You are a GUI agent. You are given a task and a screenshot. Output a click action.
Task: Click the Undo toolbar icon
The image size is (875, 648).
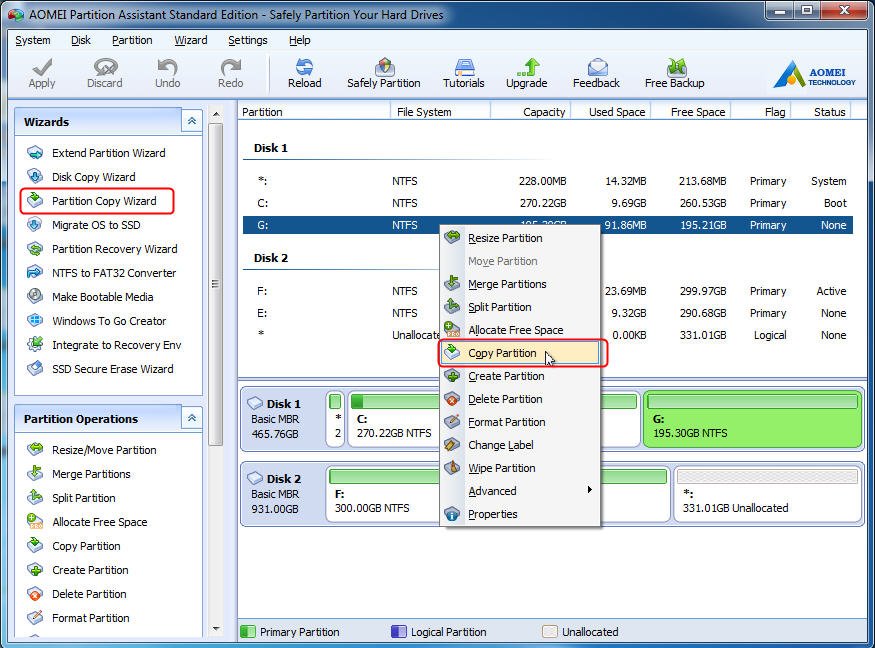167,74
